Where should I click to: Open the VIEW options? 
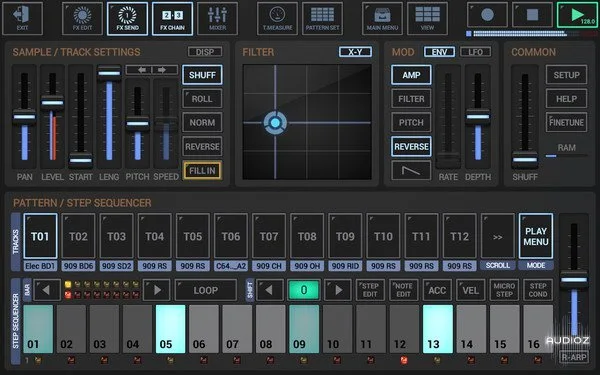(427, 18)
